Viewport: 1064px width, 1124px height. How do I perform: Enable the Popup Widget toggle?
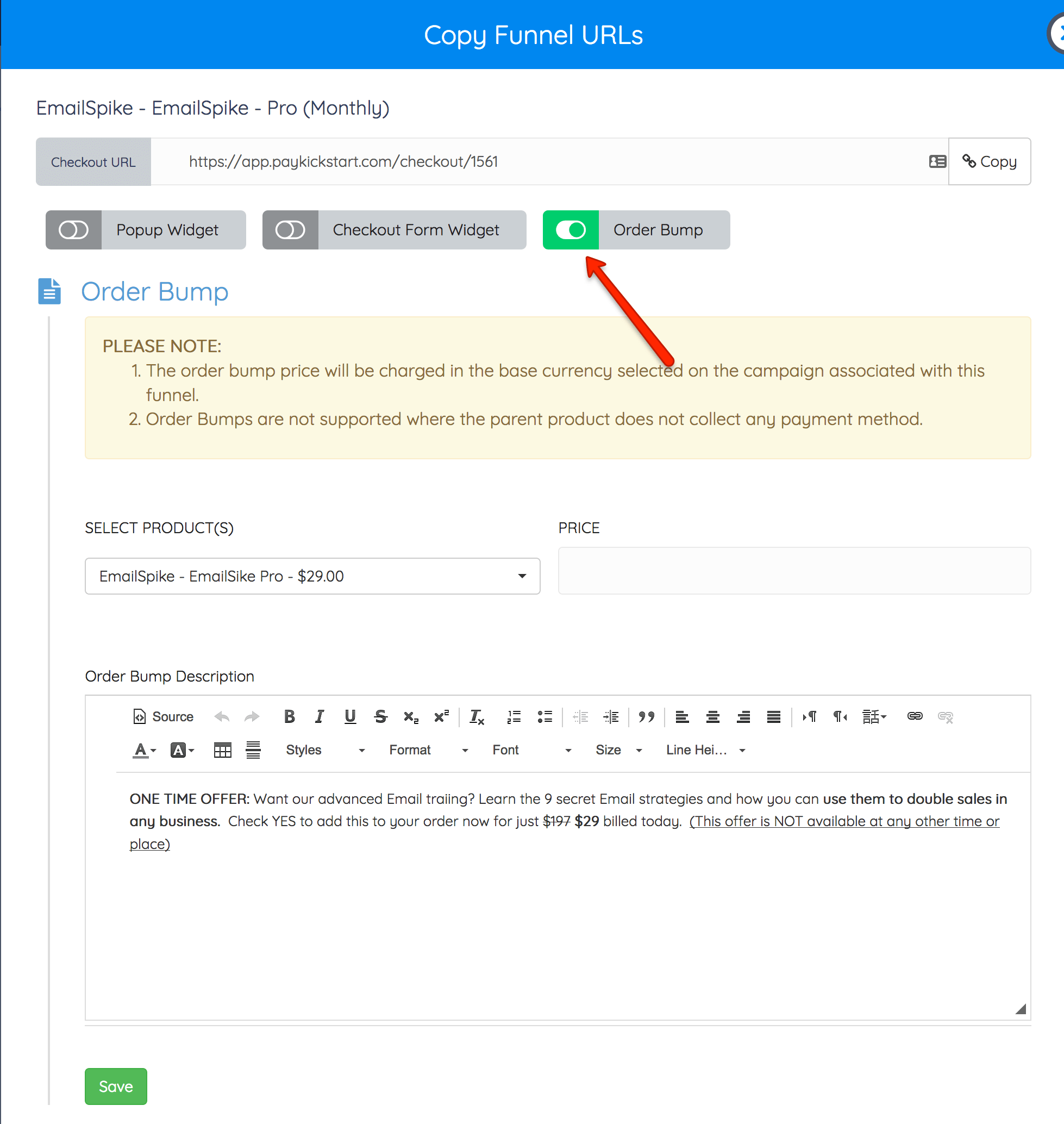tap(74, 230)
